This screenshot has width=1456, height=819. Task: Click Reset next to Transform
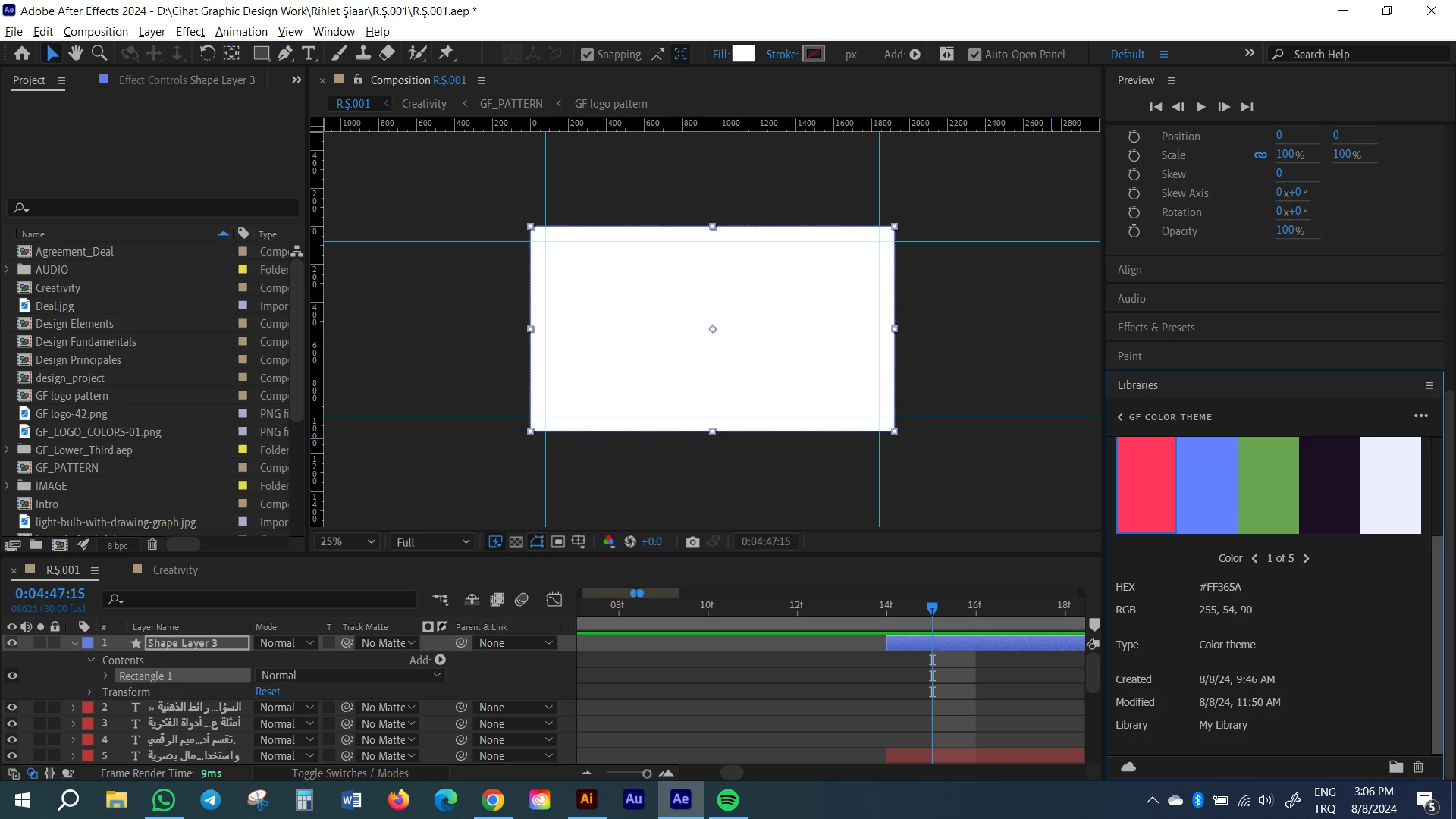coord(268,692)
